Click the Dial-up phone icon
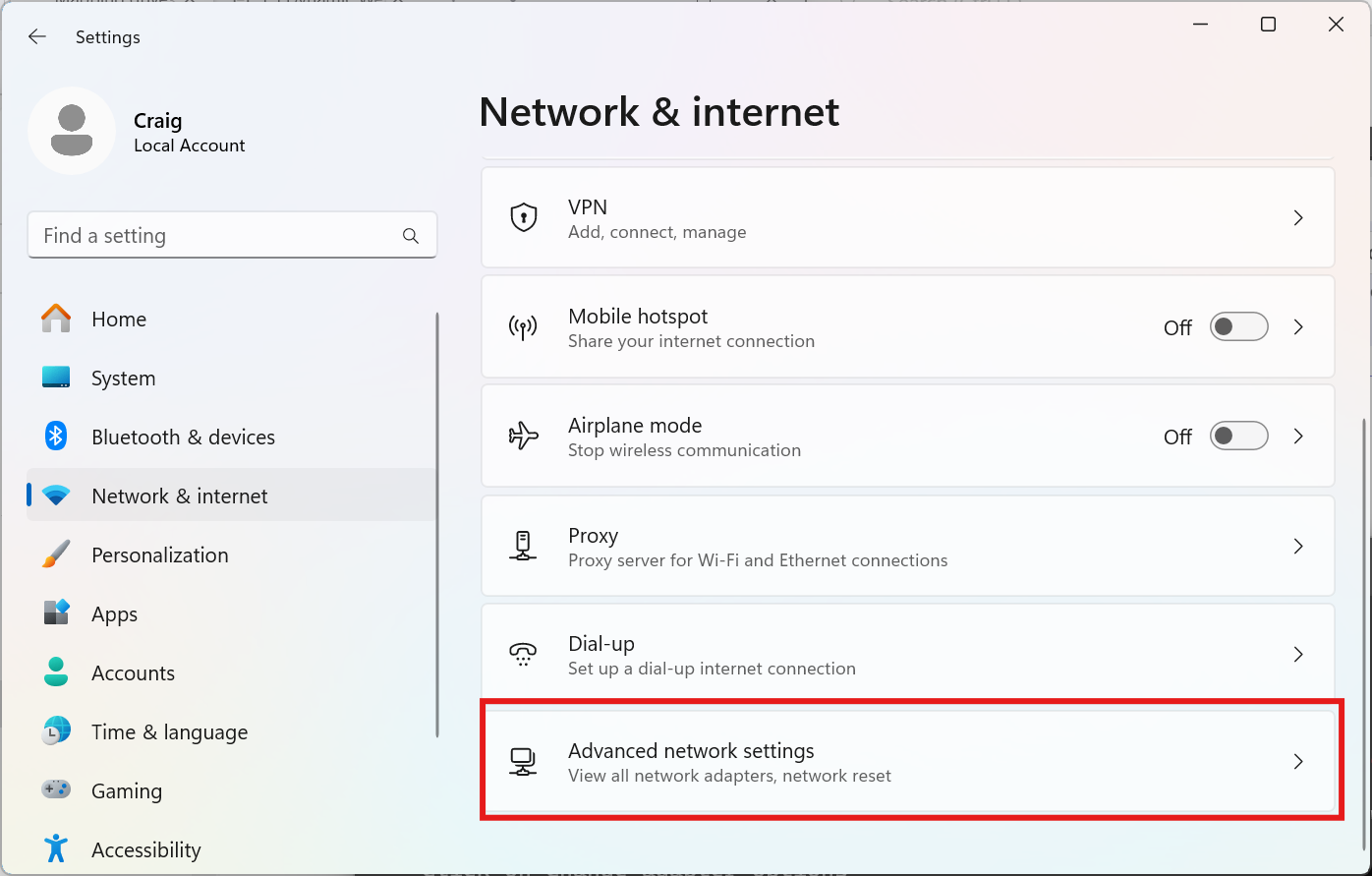This screenshot has height=876, width=1372. coord(523,655)
